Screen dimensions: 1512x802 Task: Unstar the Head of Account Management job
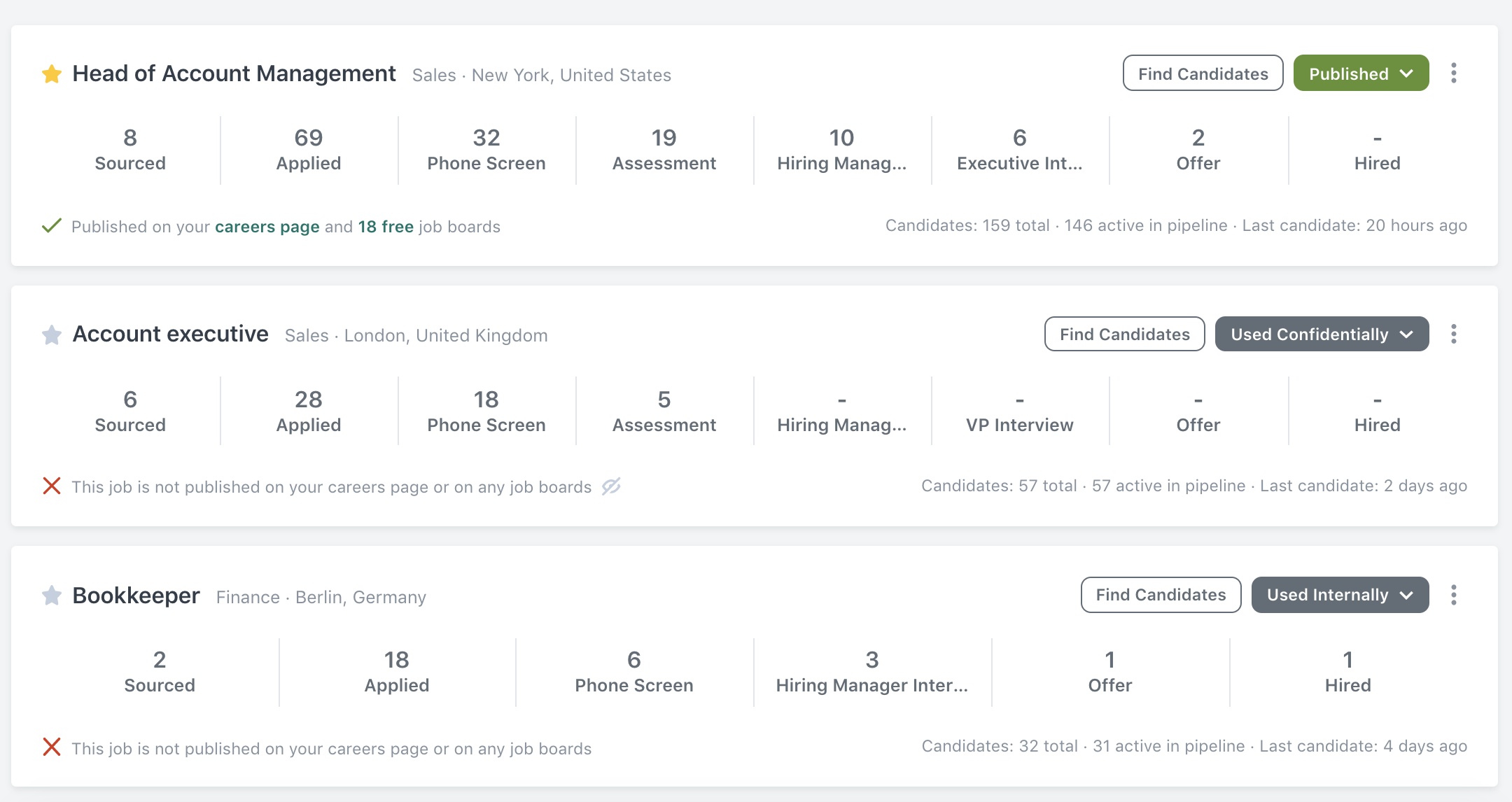tap(52, 73)
